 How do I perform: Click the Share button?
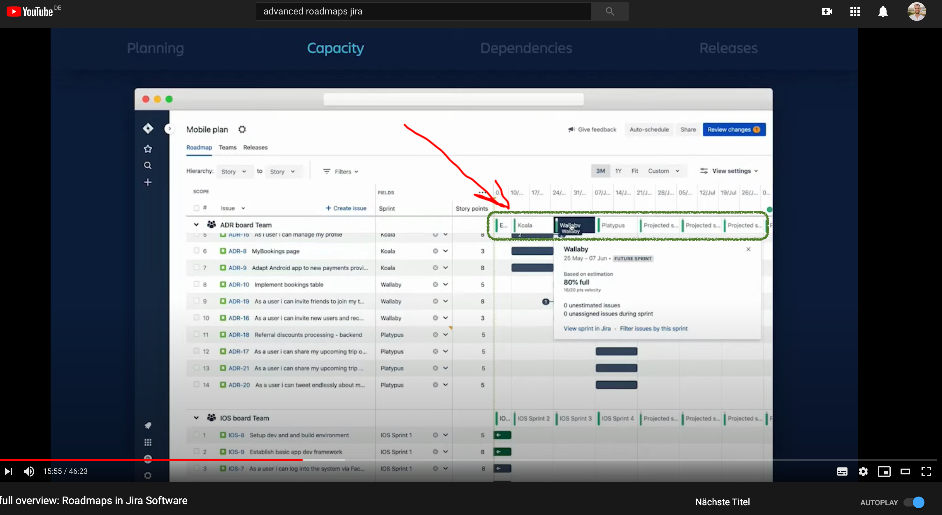click(688, 130)
